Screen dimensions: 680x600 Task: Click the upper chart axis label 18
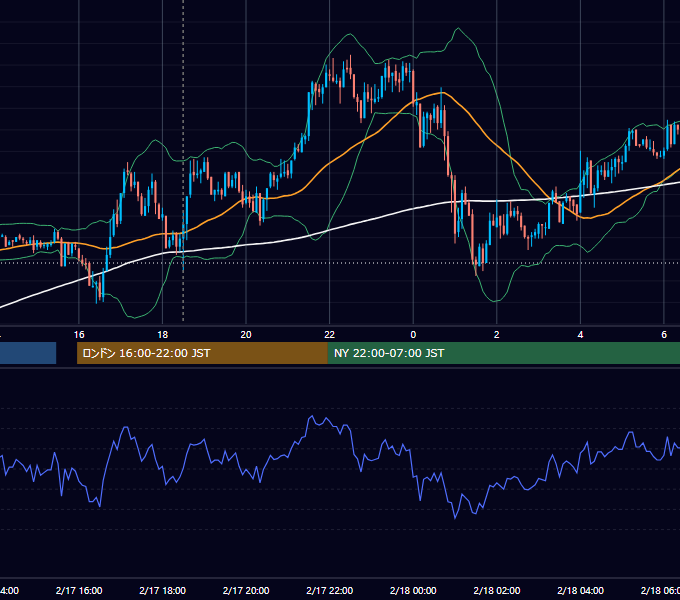click(x=163, y=334)
